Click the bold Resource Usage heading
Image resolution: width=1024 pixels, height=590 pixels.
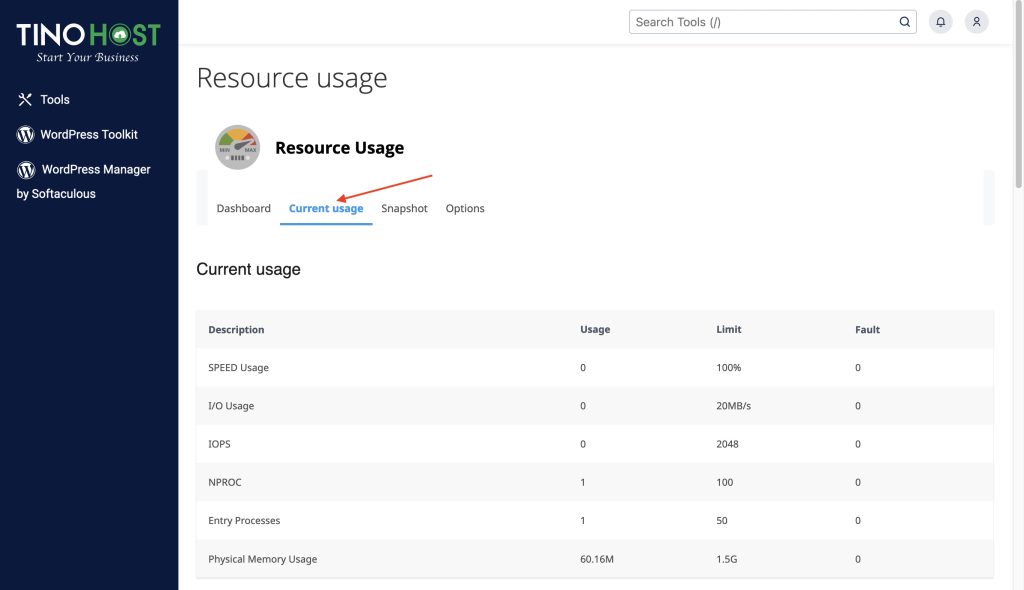click(x=340, y=148)
